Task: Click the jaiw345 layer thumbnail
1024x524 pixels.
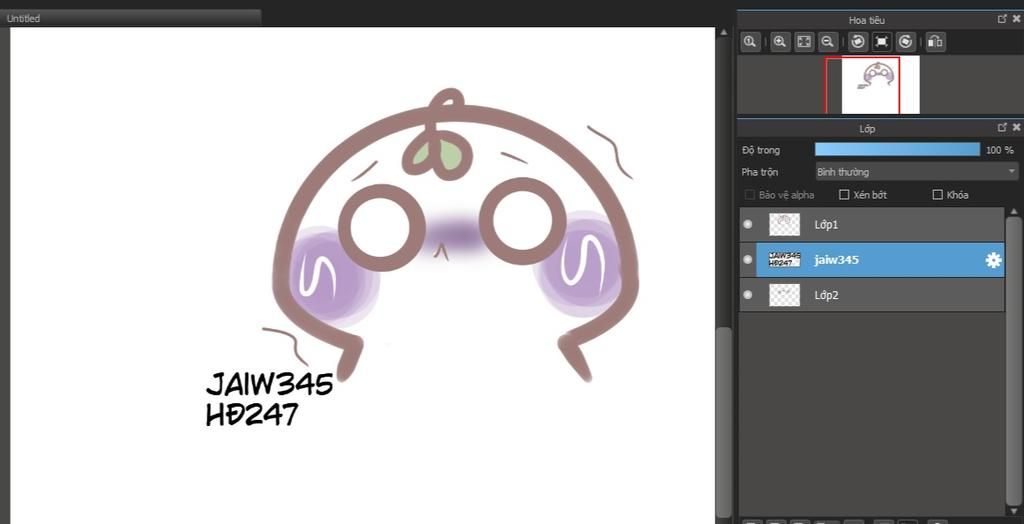Action: click(784, 260)
